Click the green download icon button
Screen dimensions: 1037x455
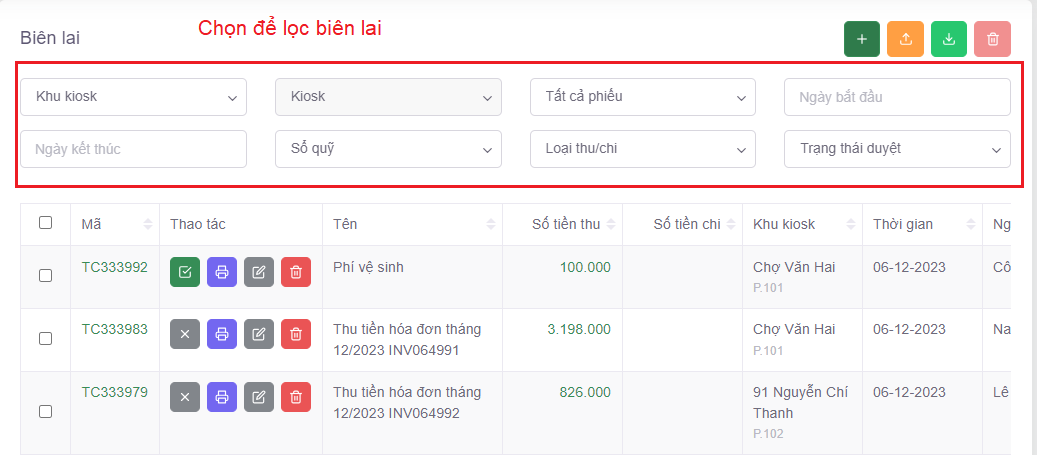(949, 39)
